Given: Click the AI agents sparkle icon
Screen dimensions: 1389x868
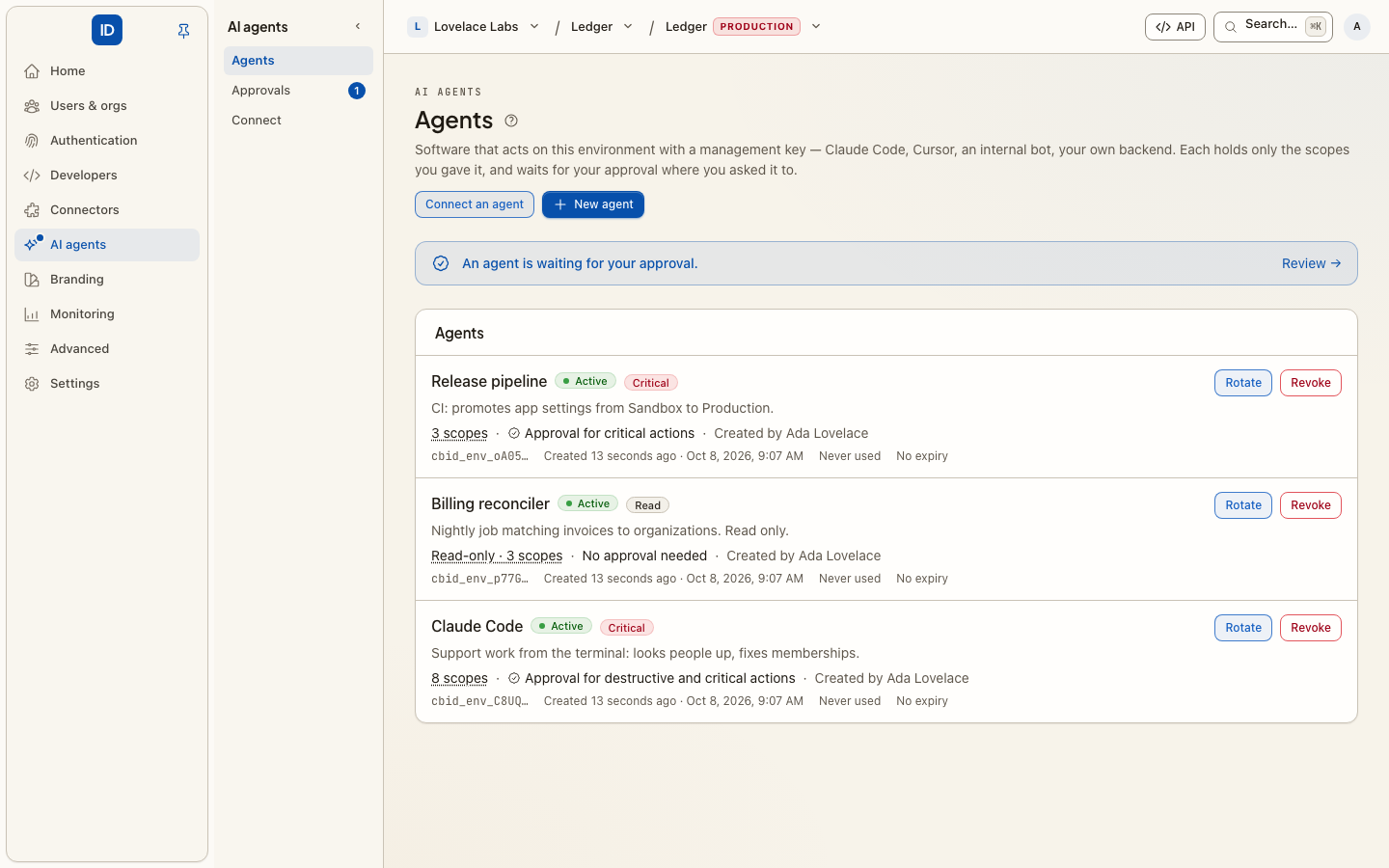Looking at the screenshot, I should point(32,245).
